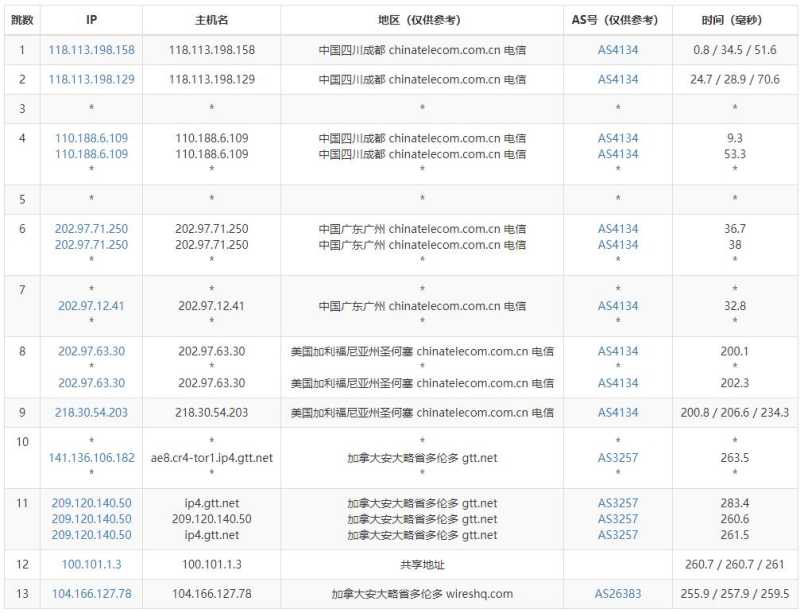Click the 263.5 time cell in hop 10
Screen dimensions: 800x613
735,458
